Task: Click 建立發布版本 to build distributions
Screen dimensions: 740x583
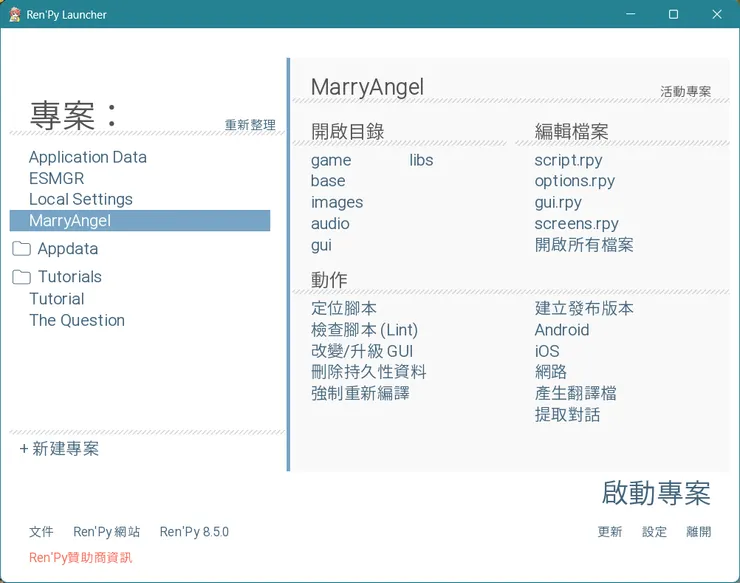Action: pyautogui.click(x=584, y=308)
